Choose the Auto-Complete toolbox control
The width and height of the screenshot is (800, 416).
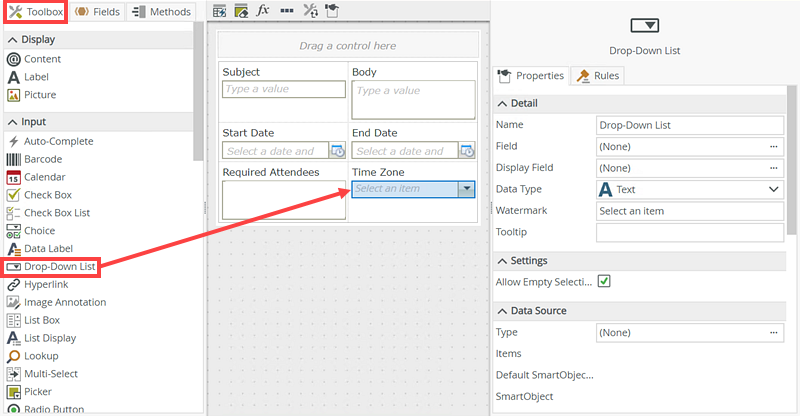tap(58, 141)
